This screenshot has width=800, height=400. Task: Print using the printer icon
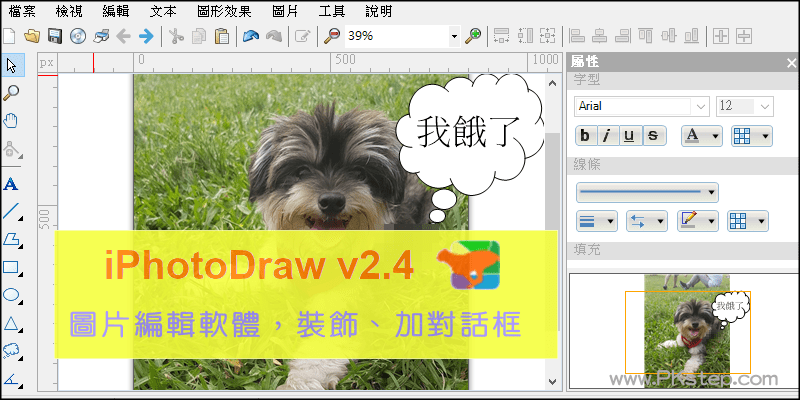click(101, 36)
